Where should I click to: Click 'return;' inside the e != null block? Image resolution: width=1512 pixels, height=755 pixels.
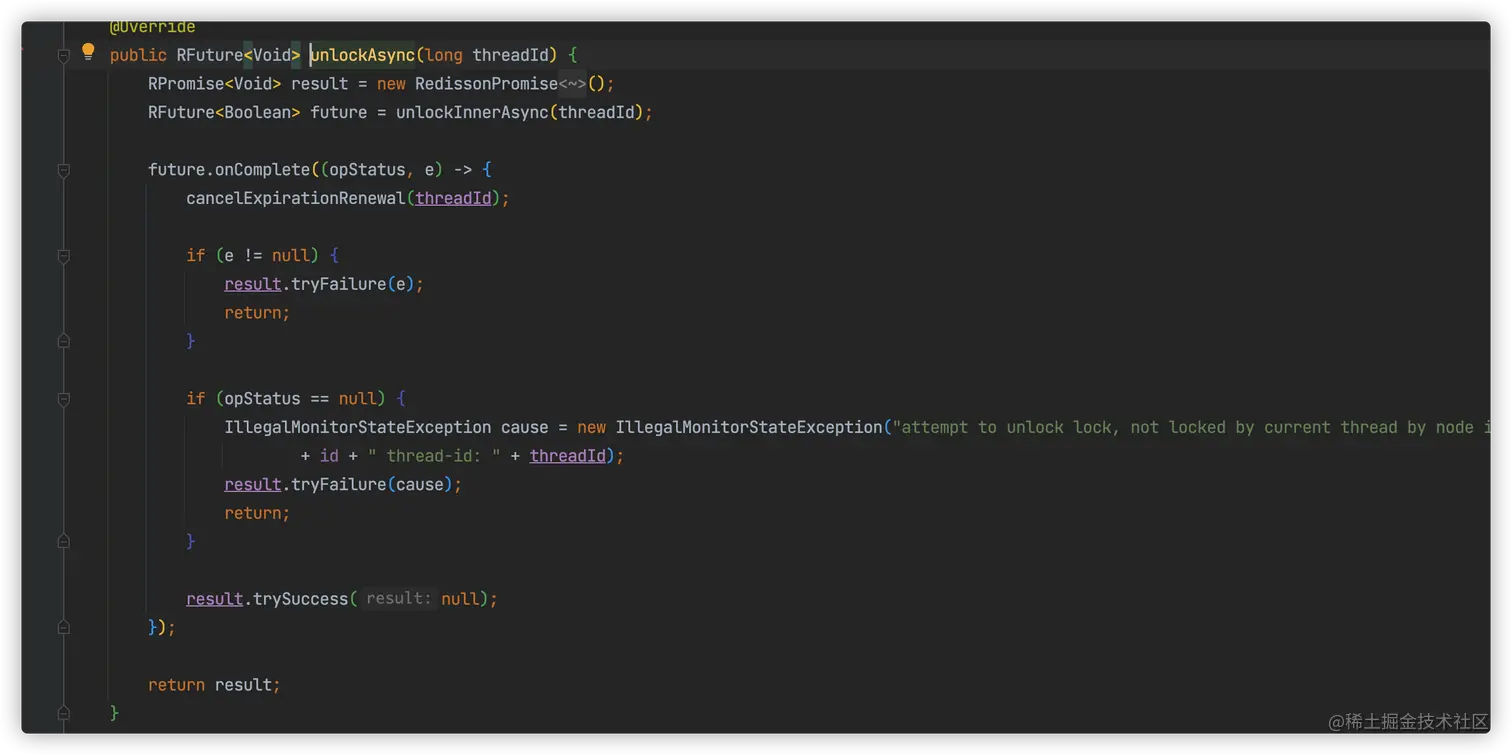click(257, 313)
